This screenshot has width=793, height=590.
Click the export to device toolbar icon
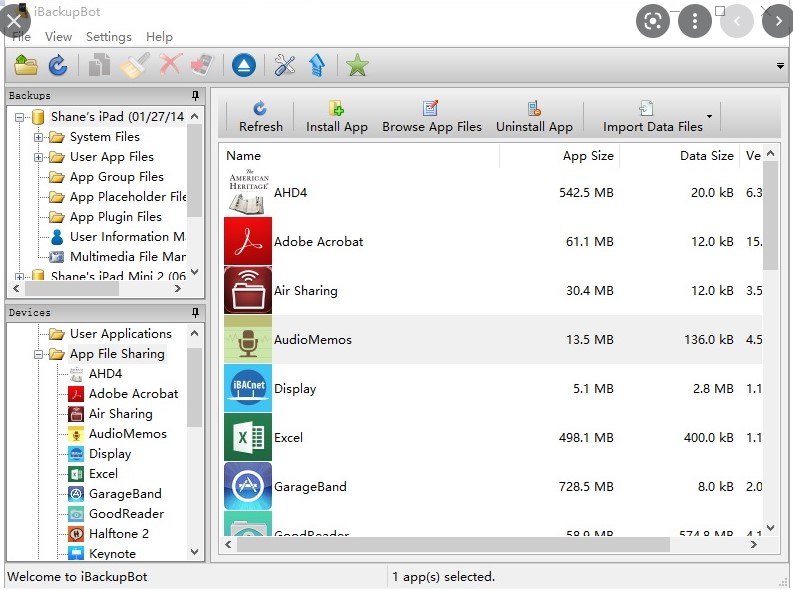pos(202,65)
